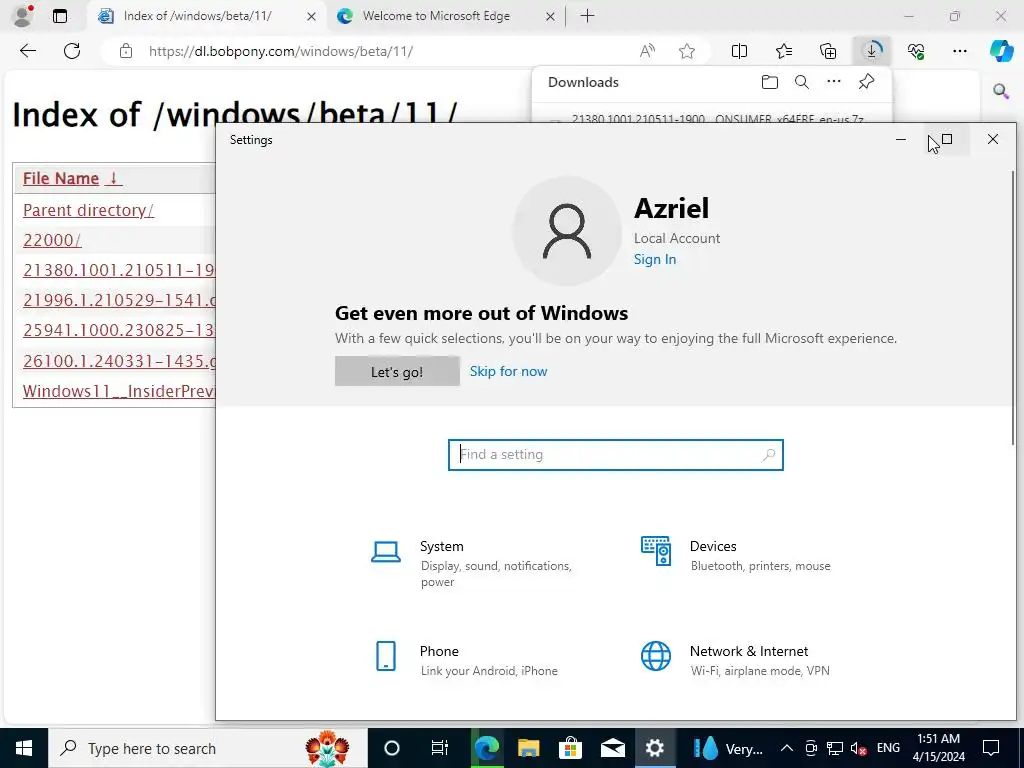Open the Split screen icon in Edge
This screenshot has width=1024, height=768.
click(739, 51)
